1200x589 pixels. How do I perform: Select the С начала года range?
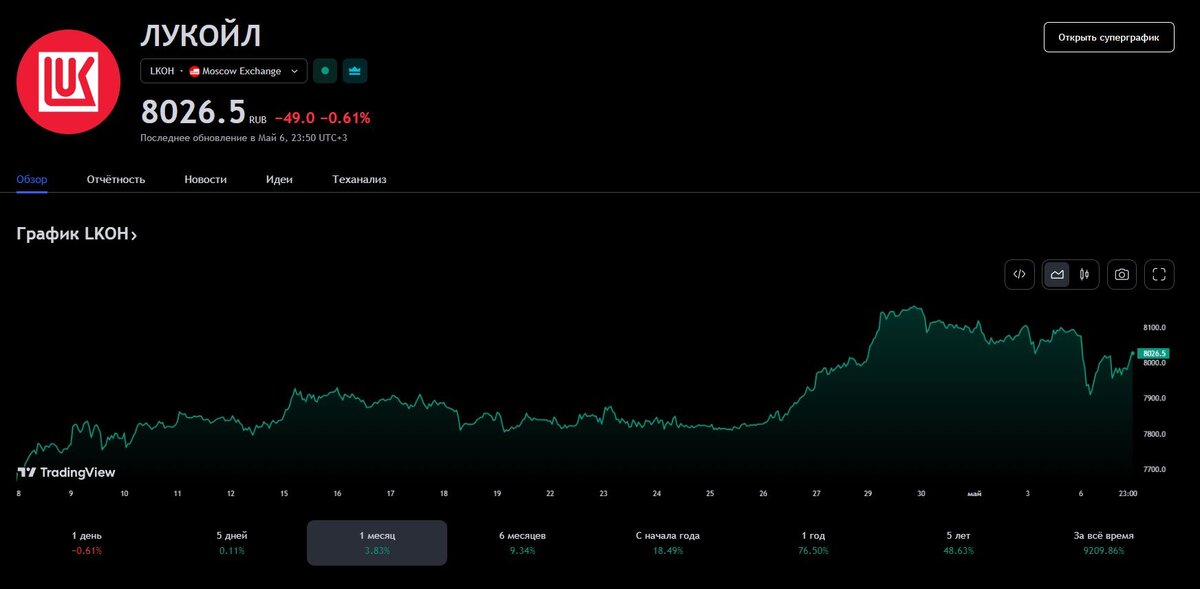point(667,543)
